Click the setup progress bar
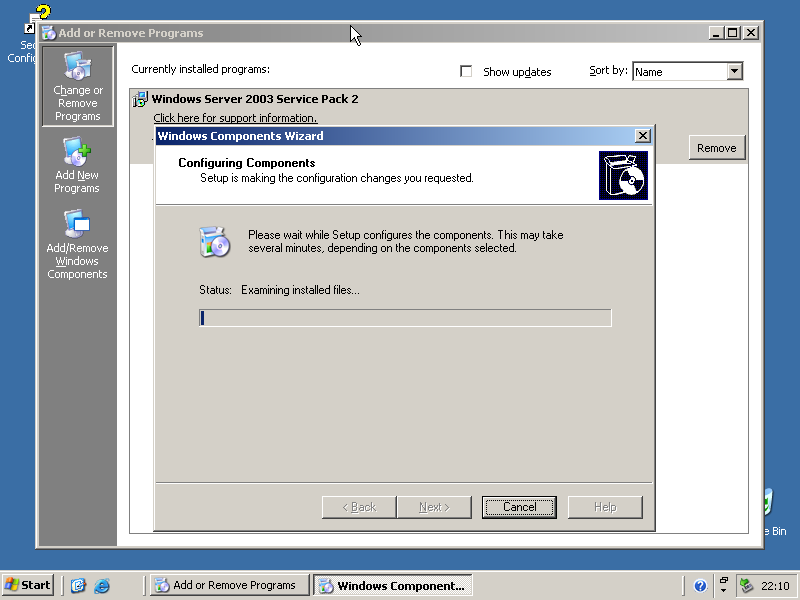The height and width of the screenshot is (600, 800). coord(405,318)
